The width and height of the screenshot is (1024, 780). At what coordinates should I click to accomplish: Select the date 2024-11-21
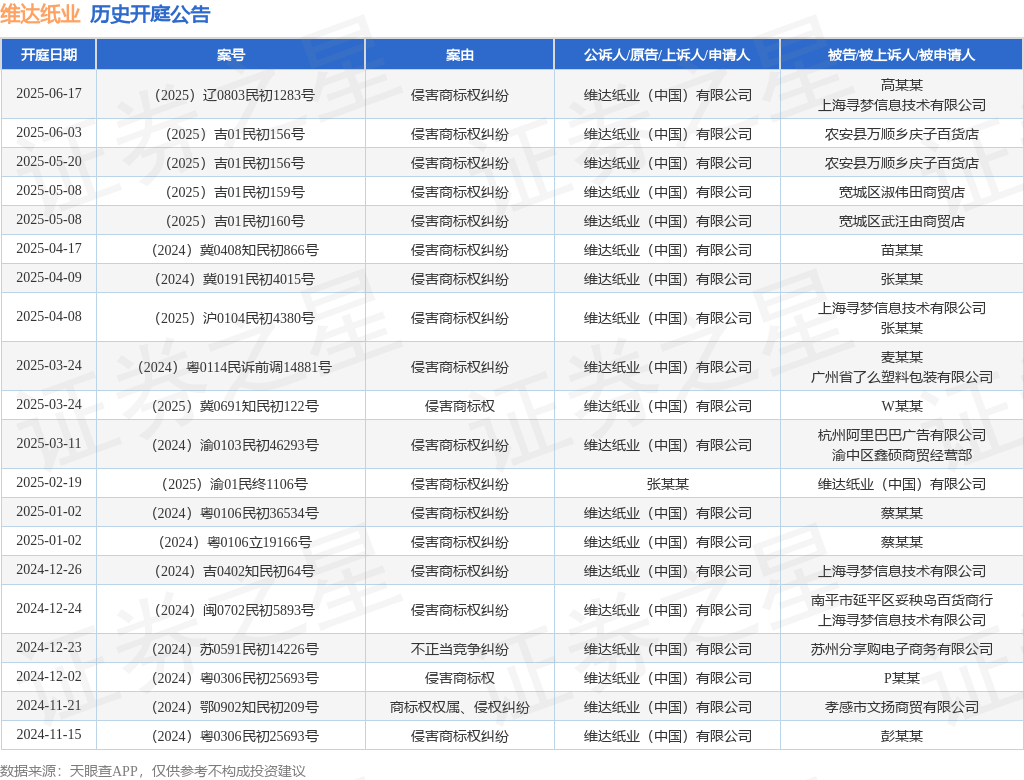click(49, 706)
